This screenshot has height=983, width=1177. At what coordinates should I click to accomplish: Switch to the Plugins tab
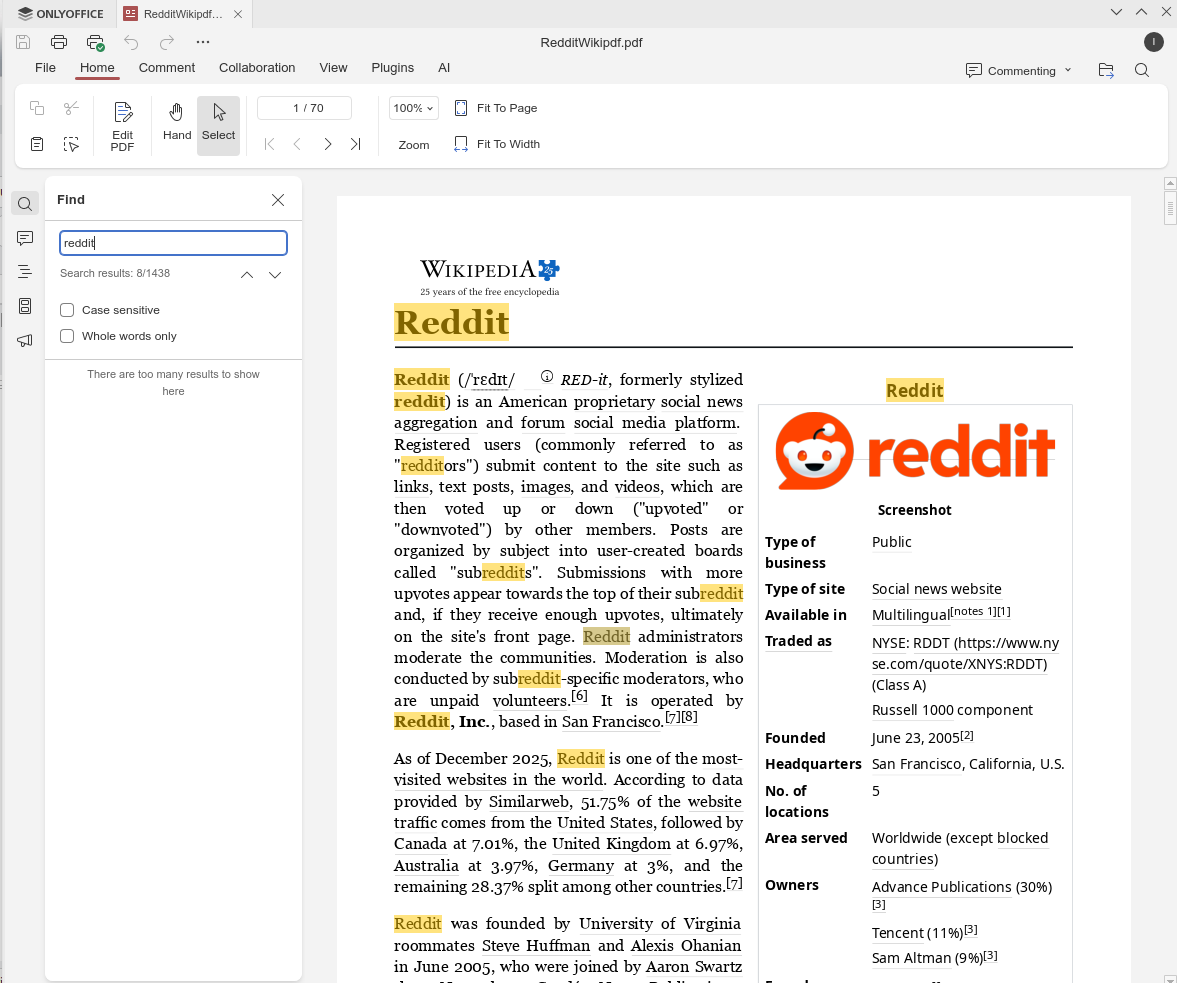[x=393, y=68]
